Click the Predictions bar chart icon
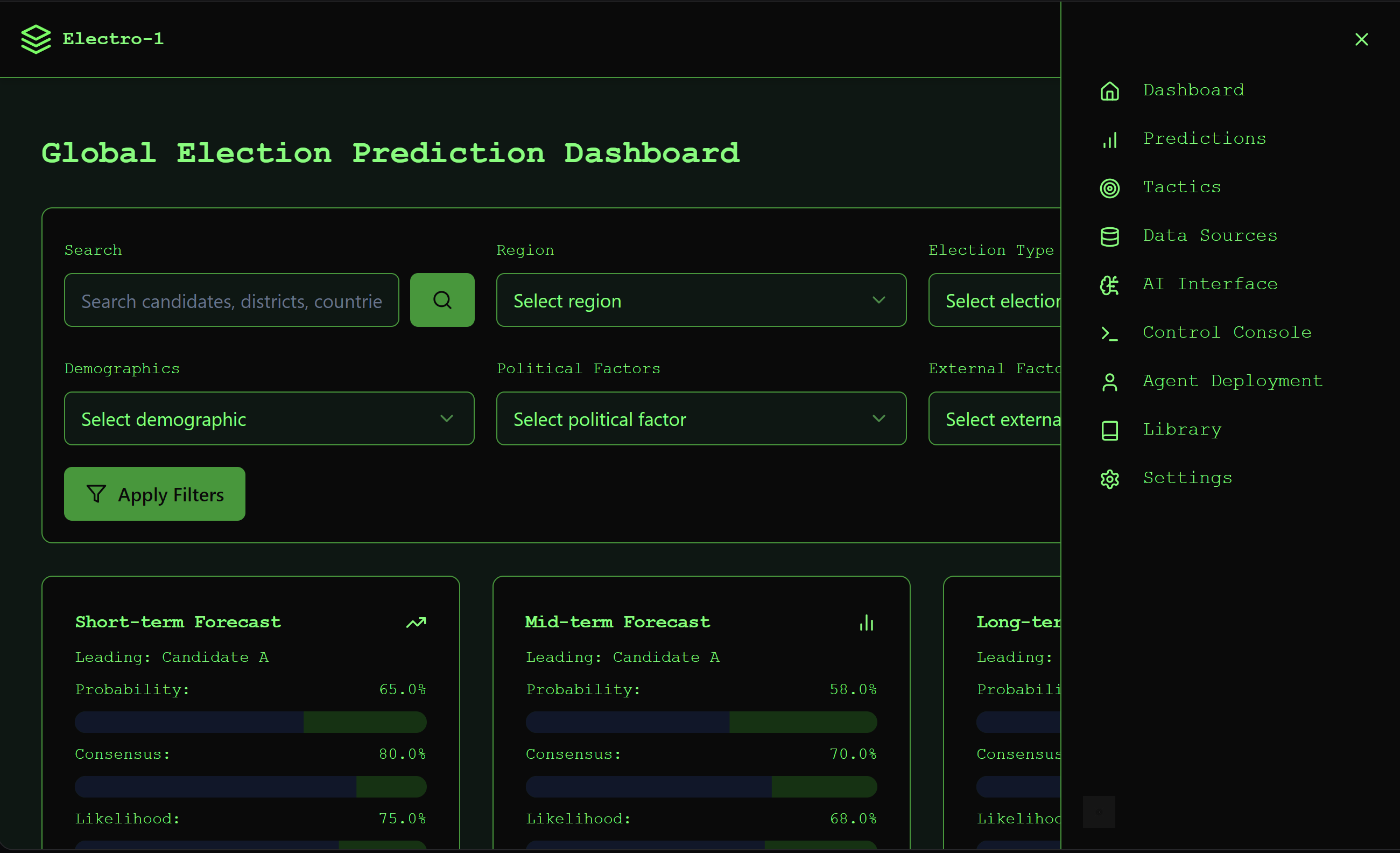The image size is (1400, 853). point(1109,139)
